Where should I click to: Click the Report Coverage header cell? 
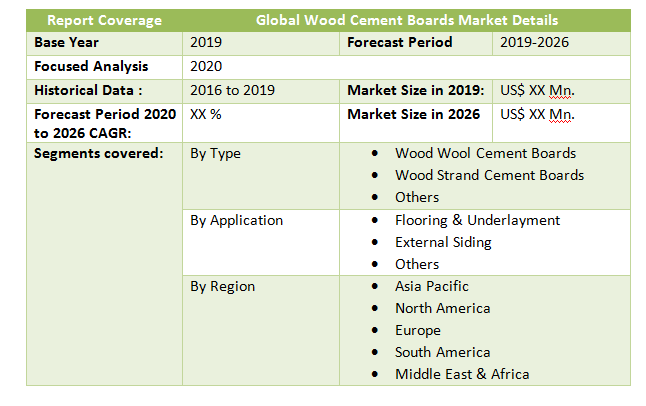[x=104, y=20]
